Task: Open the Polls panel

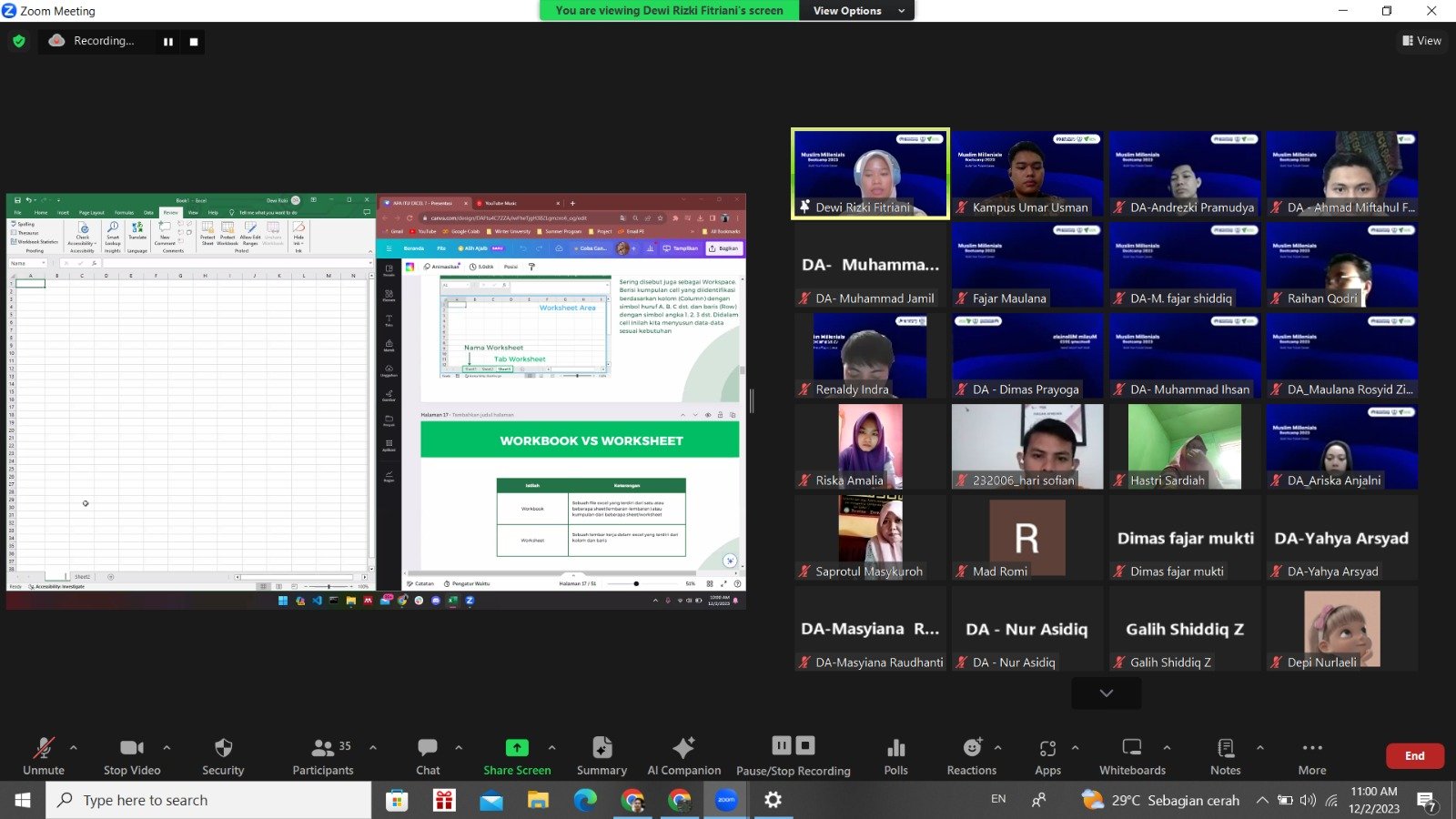Action: (895, 756)
